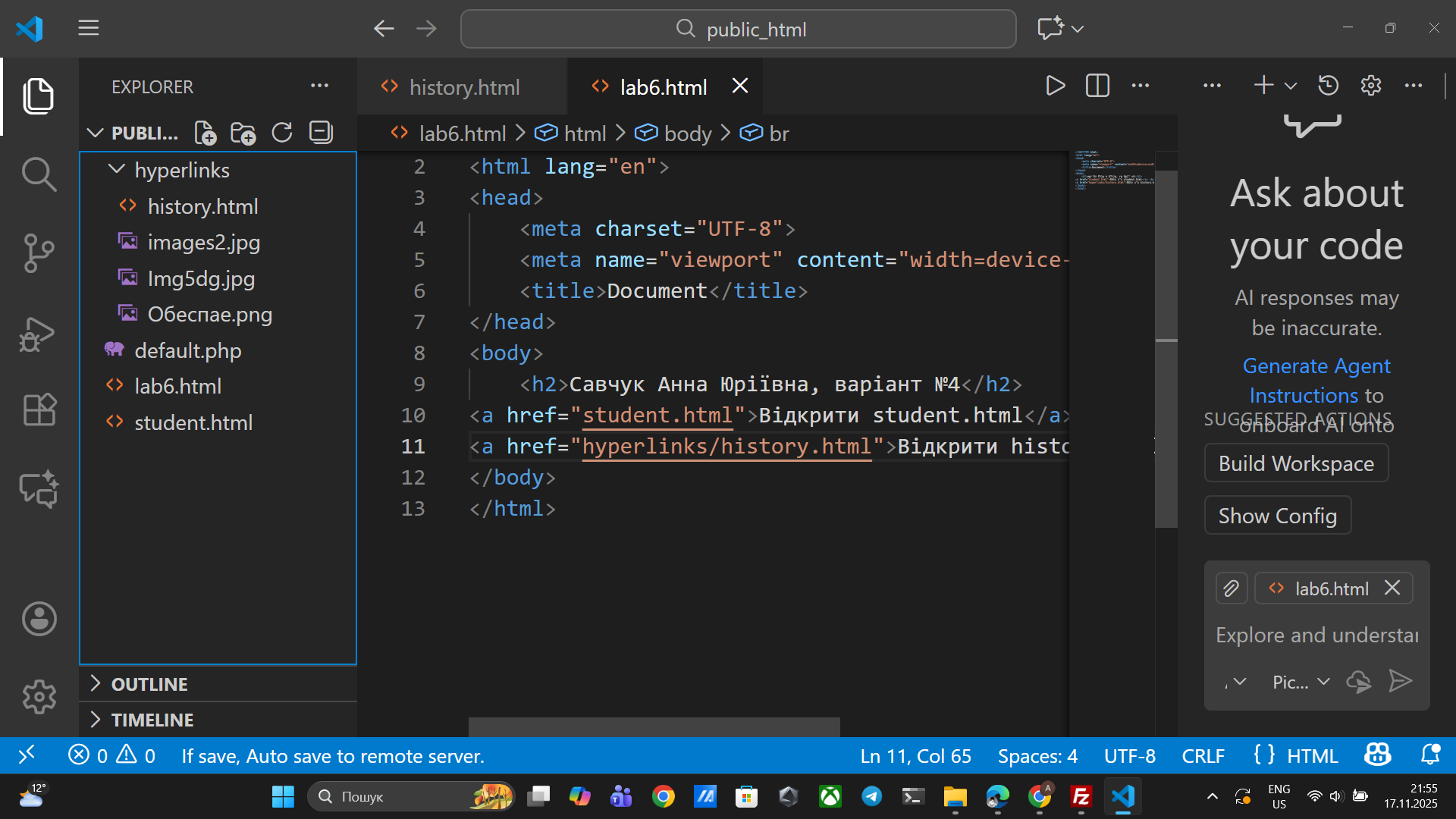The width and height of the screenshot is (1456, 819).
Task: Expand the OUTLINE section
Action: [x=149, y=684]
